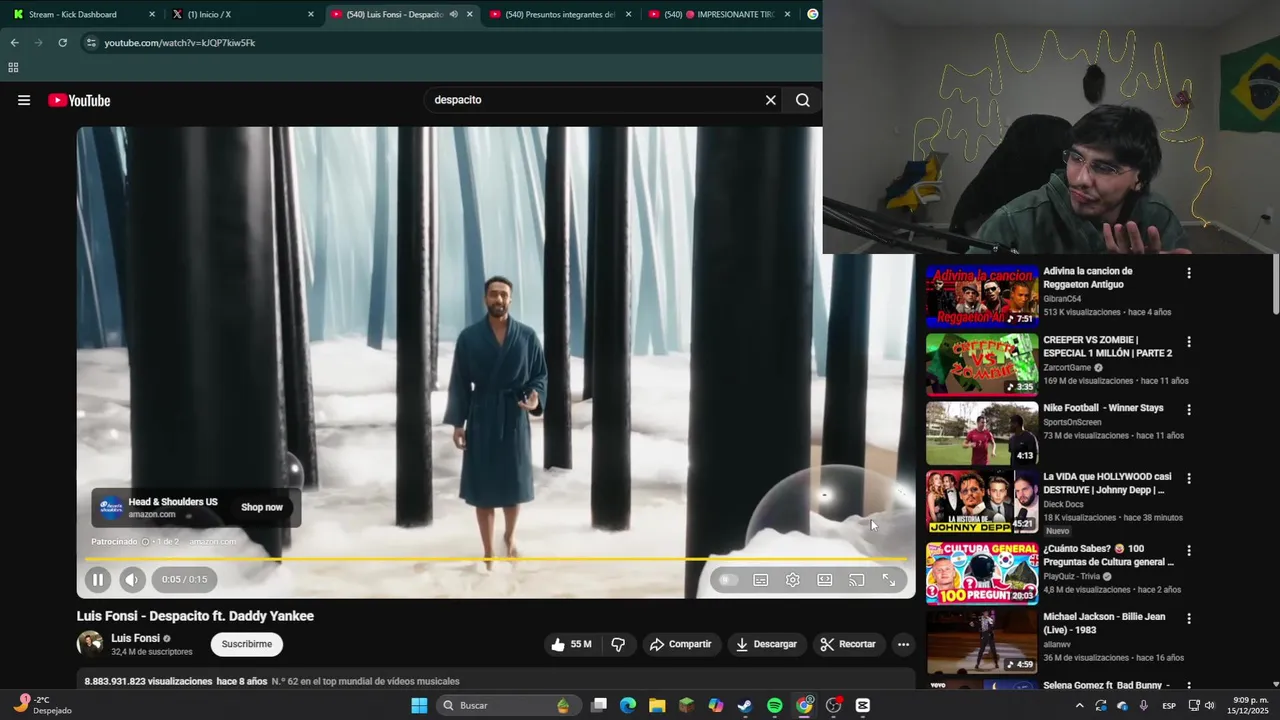Open Task View from the taskbar

(x=599, y=705)
